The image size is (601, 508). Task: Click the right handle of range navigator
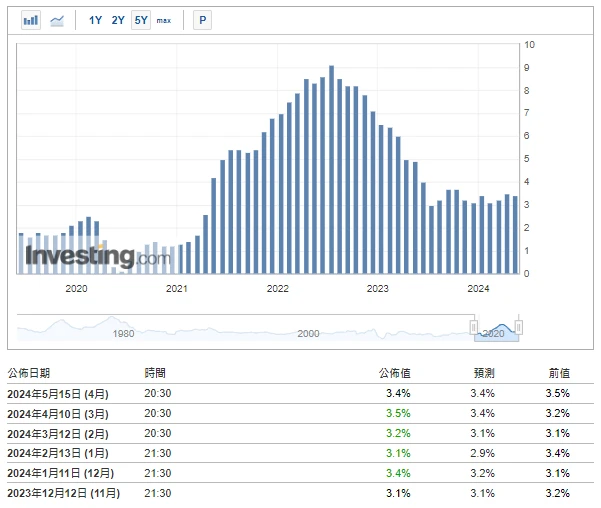point(518,327)
